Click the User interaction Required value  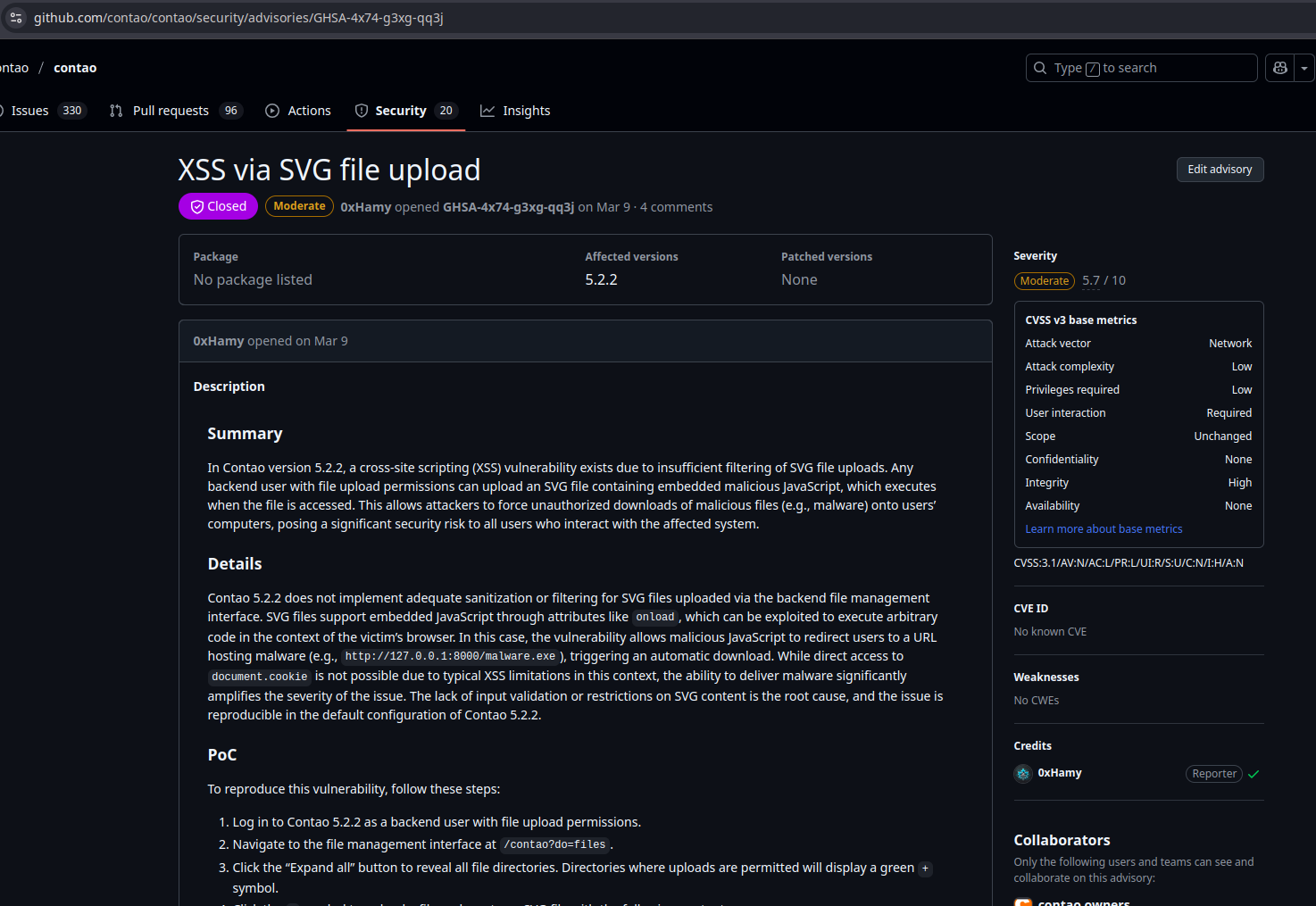point(1229,413)
